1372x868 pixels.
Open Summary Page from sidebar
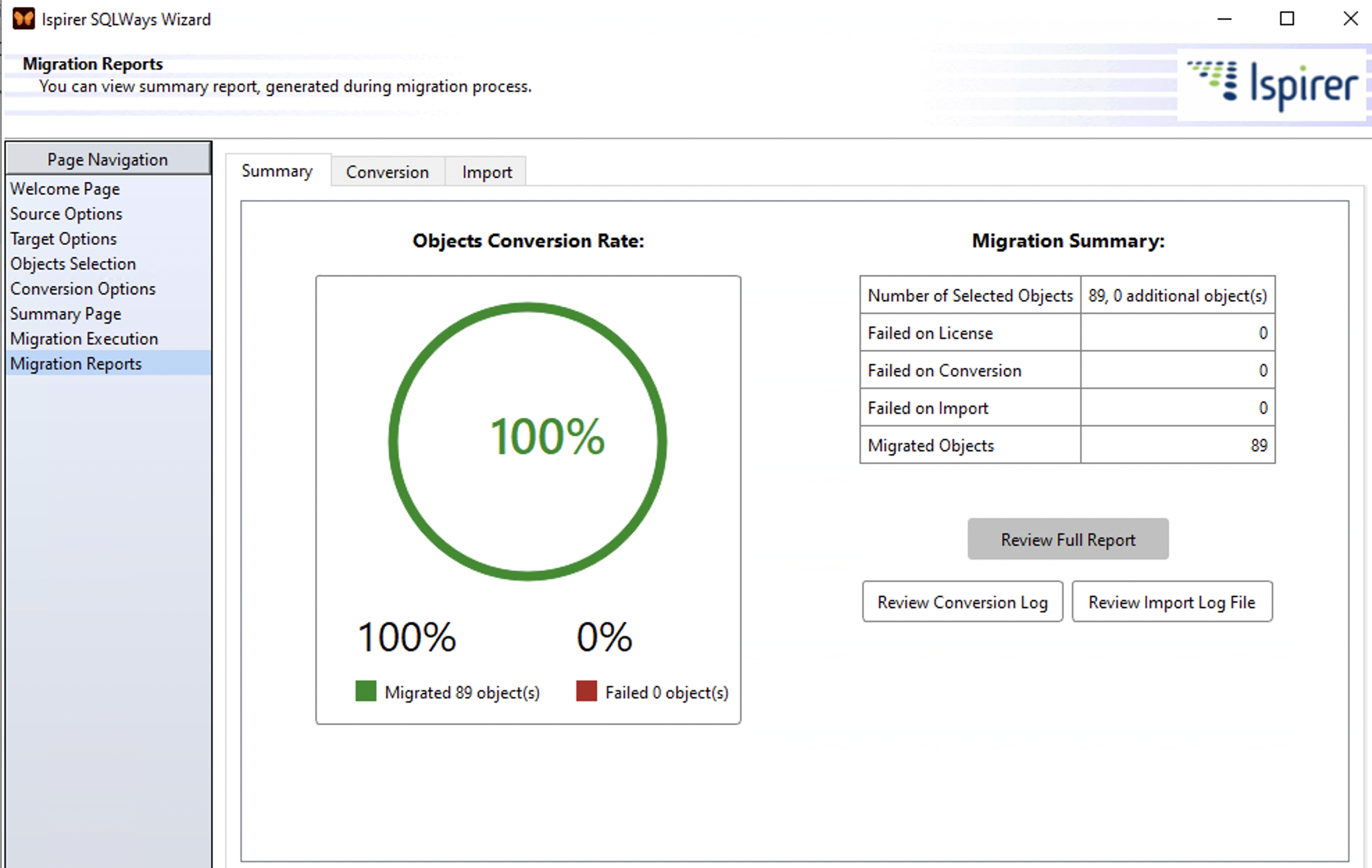(65, 314)
